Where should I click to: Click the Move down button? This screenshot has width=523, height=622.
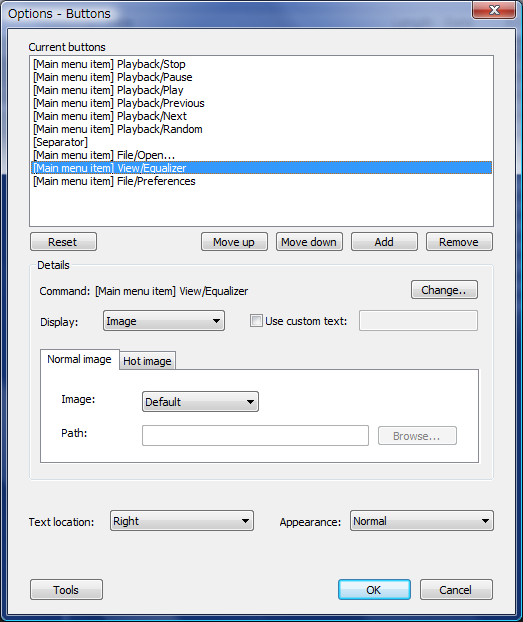coord(309,242)
